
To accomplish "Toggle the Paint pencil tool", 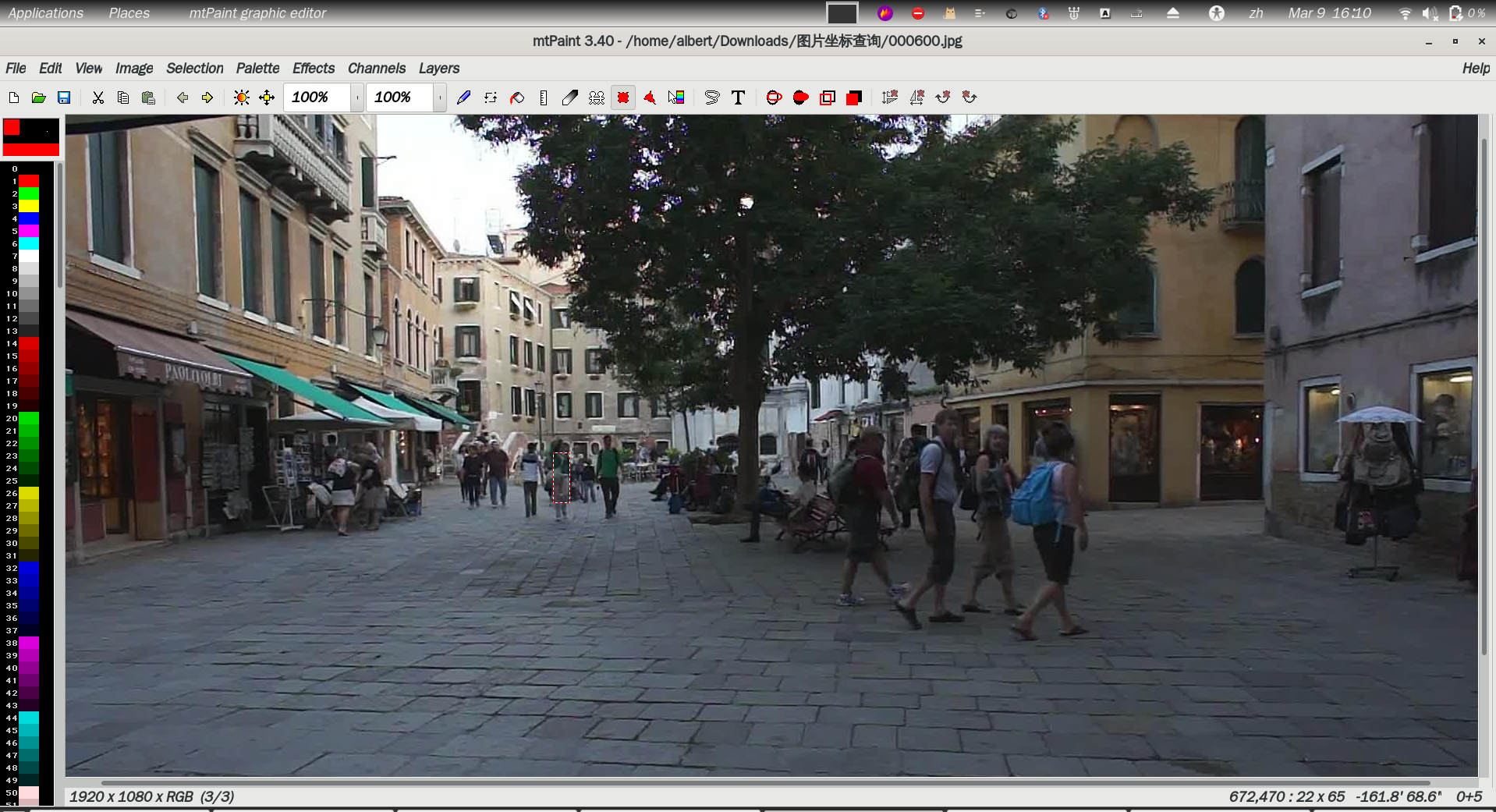I will pyautogui.click(x=463, y=98).
